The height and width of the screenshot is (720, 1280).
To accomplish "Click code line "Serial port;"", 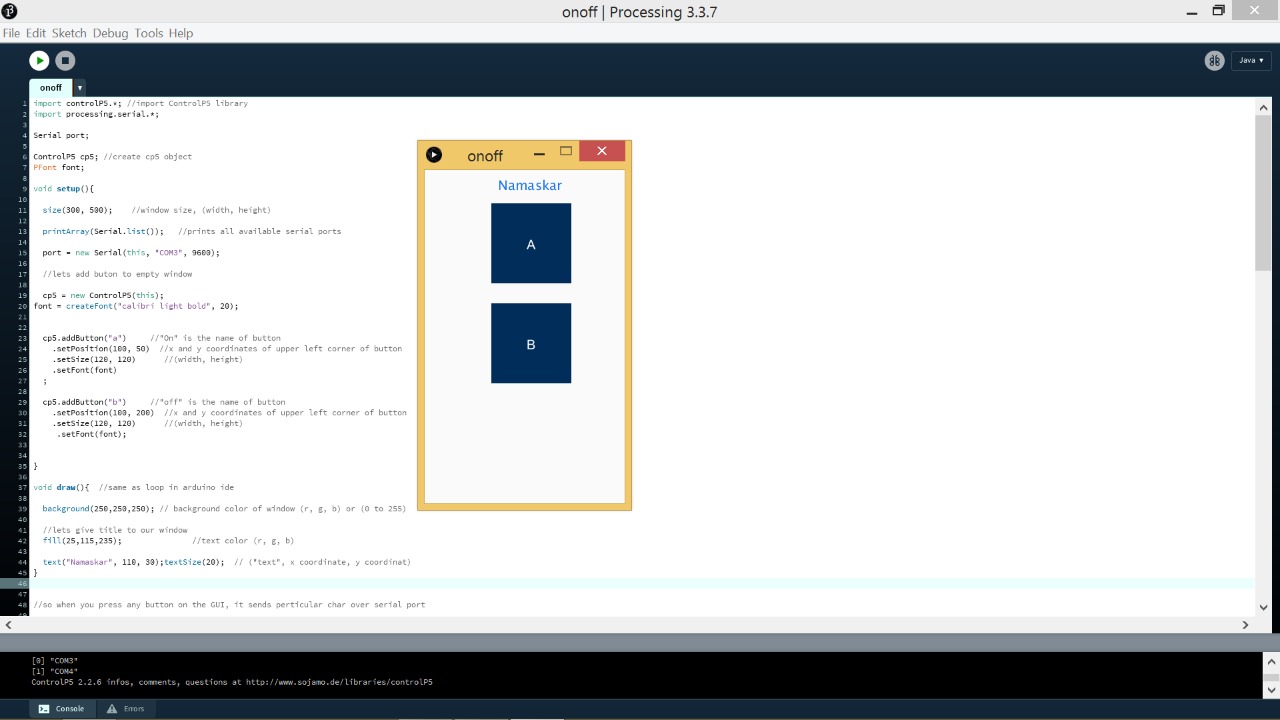I will pyautogui.click(x=61, y=135).
